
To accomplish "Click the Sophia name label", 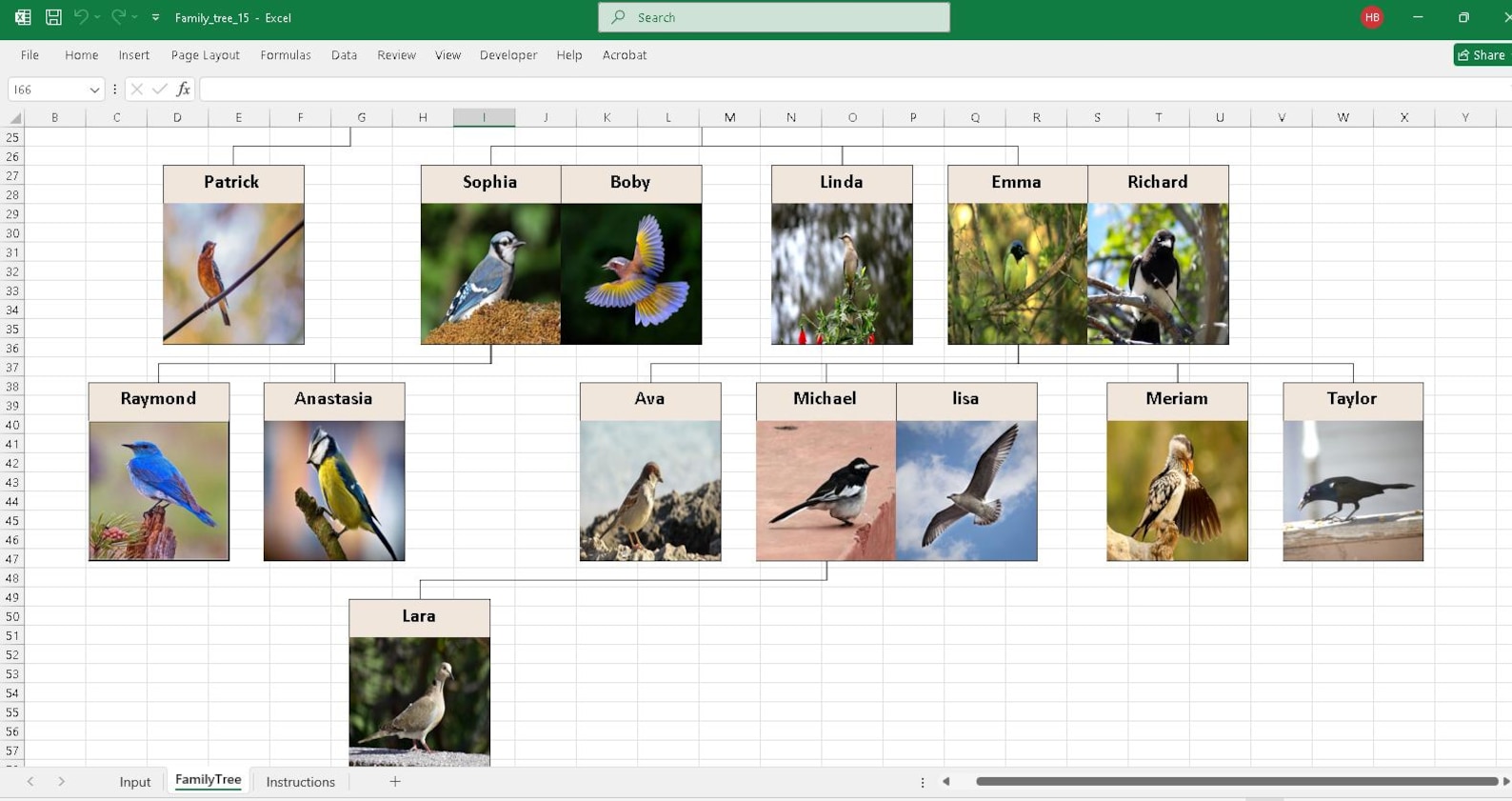I will coord(490,184).
